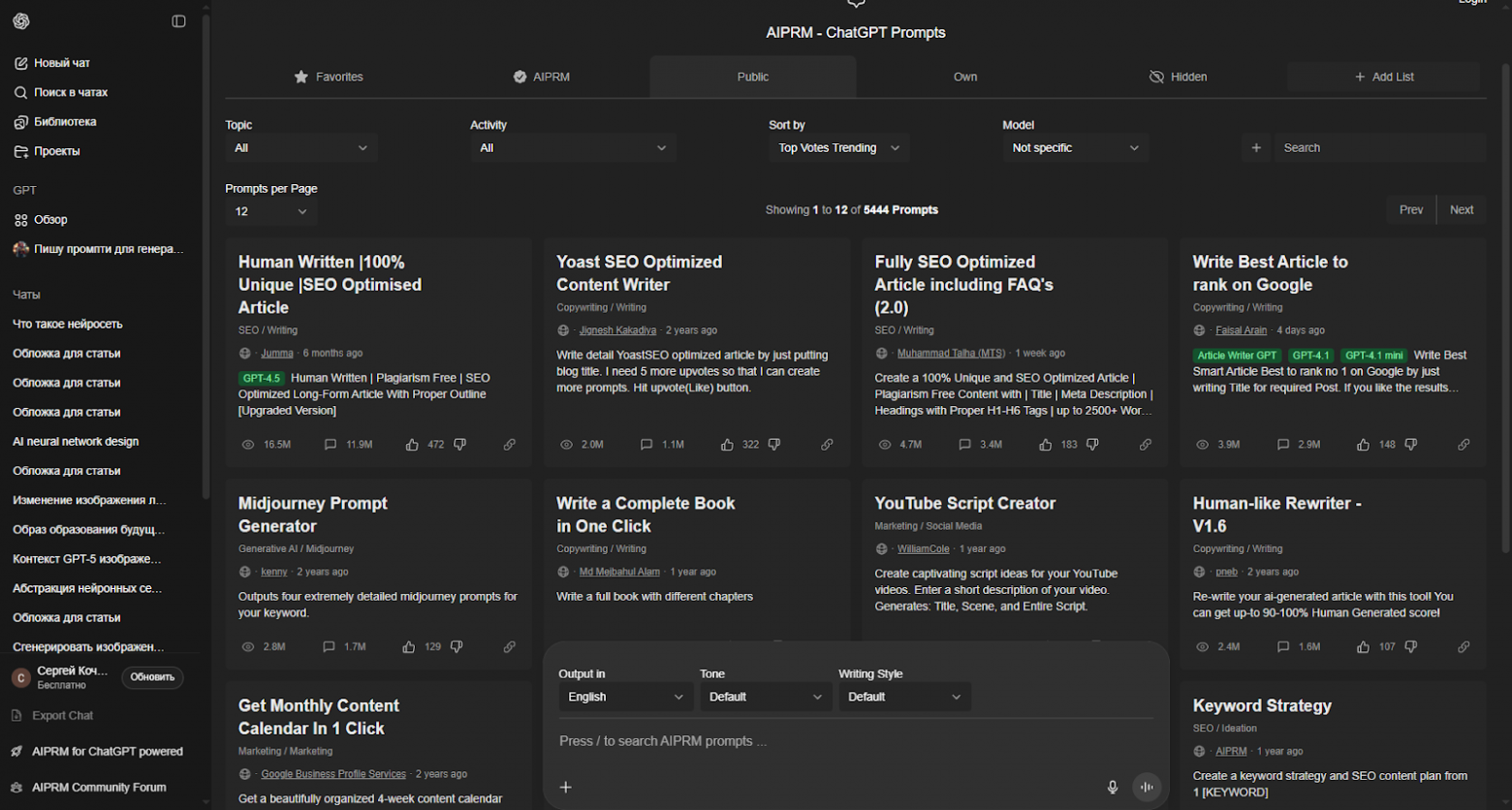The width and height of the screenshot is (1512, 810).
Task: Expand the Sort by Top Votes Trending dropdown
Action: coord(838,148)
